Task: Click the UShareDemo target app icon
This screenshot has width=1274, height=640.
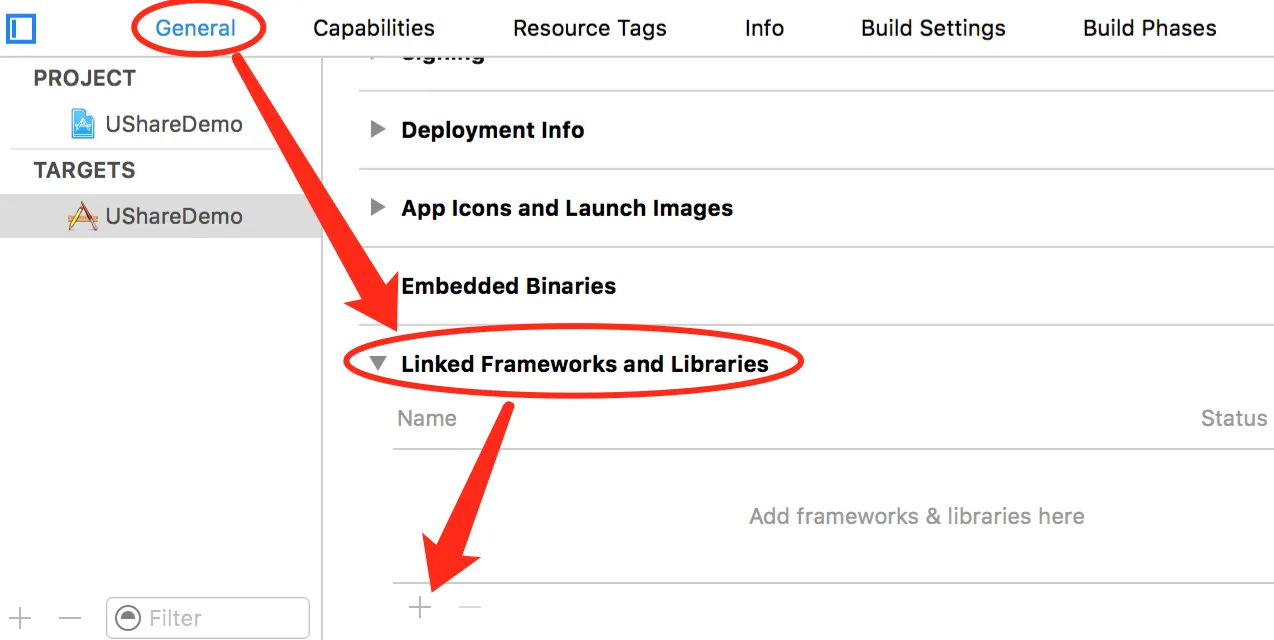Action: (83, 216)
